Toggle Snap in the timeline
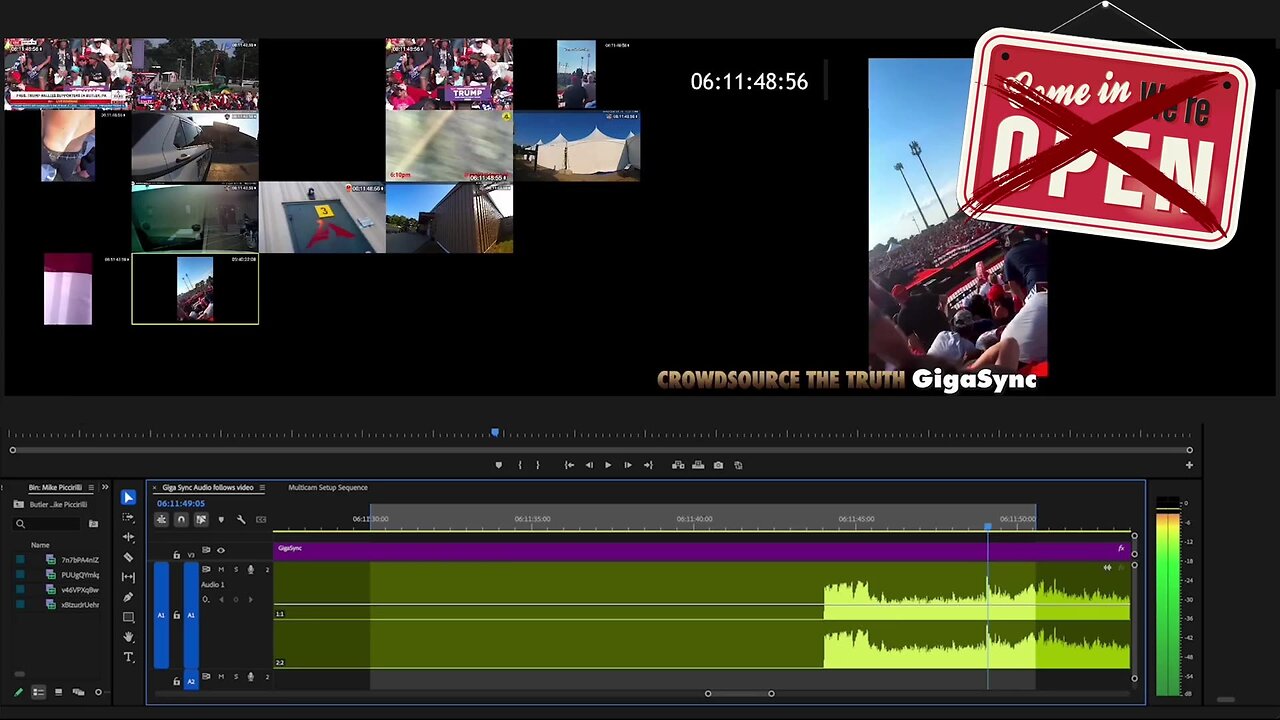 [x=181, y=519]
